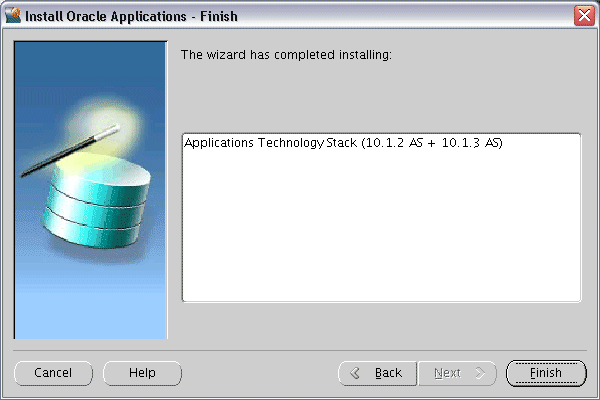Go Back to the previous wizard step

pos(377,373)
